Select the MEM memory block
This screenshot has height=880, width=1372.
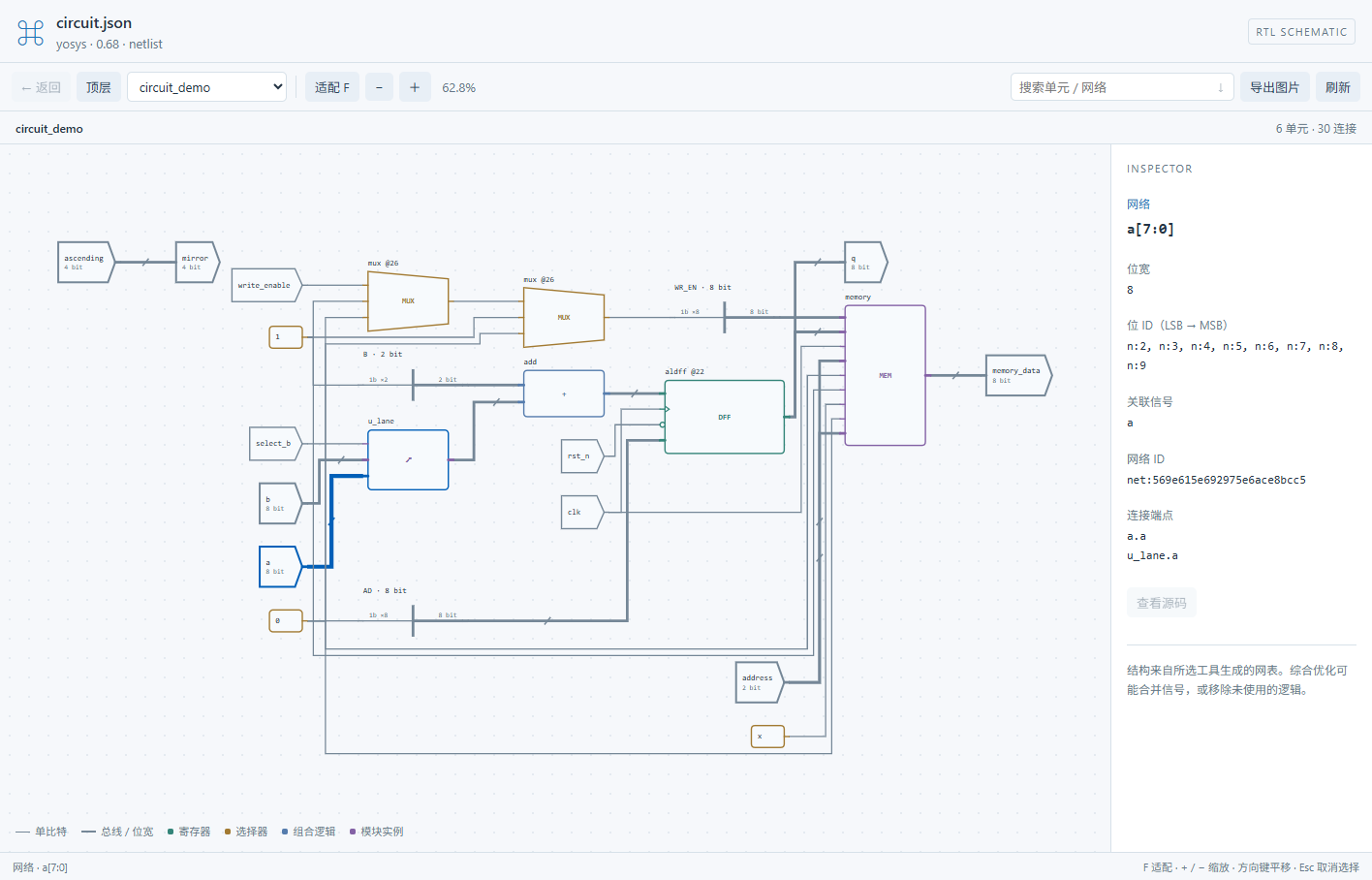tap(885, 375)
